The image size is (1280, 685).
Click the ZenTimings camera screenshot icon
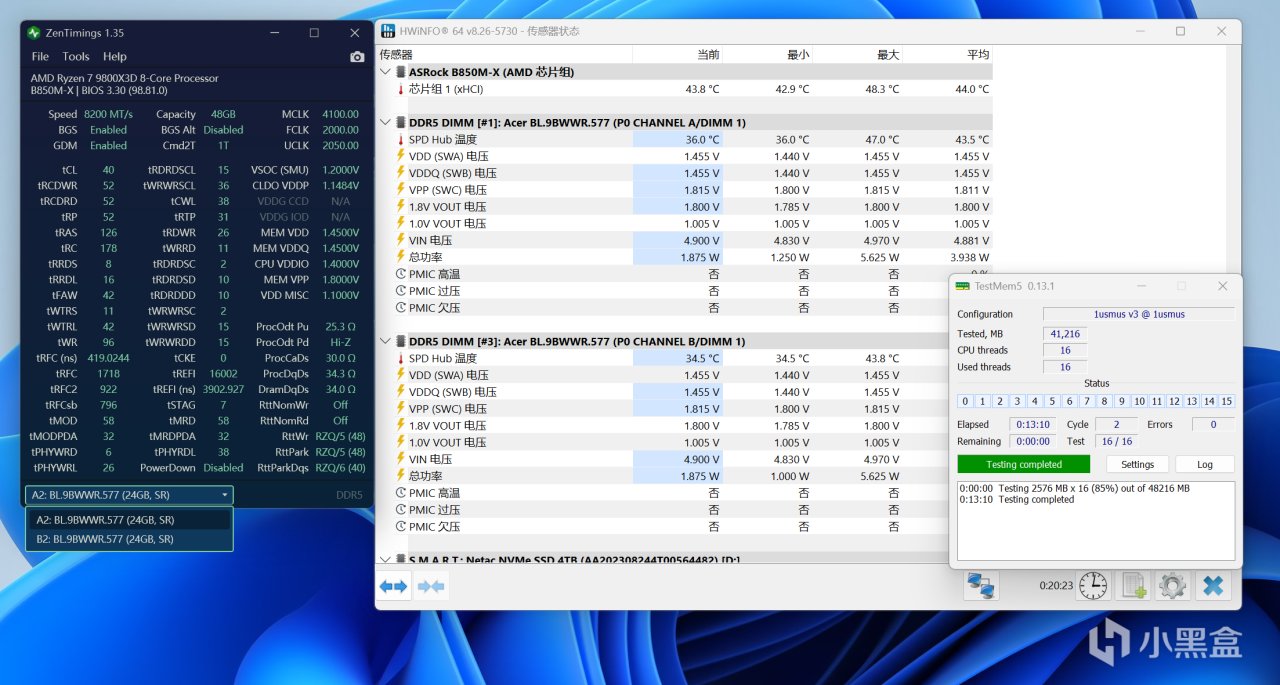[x=357, y=57]
